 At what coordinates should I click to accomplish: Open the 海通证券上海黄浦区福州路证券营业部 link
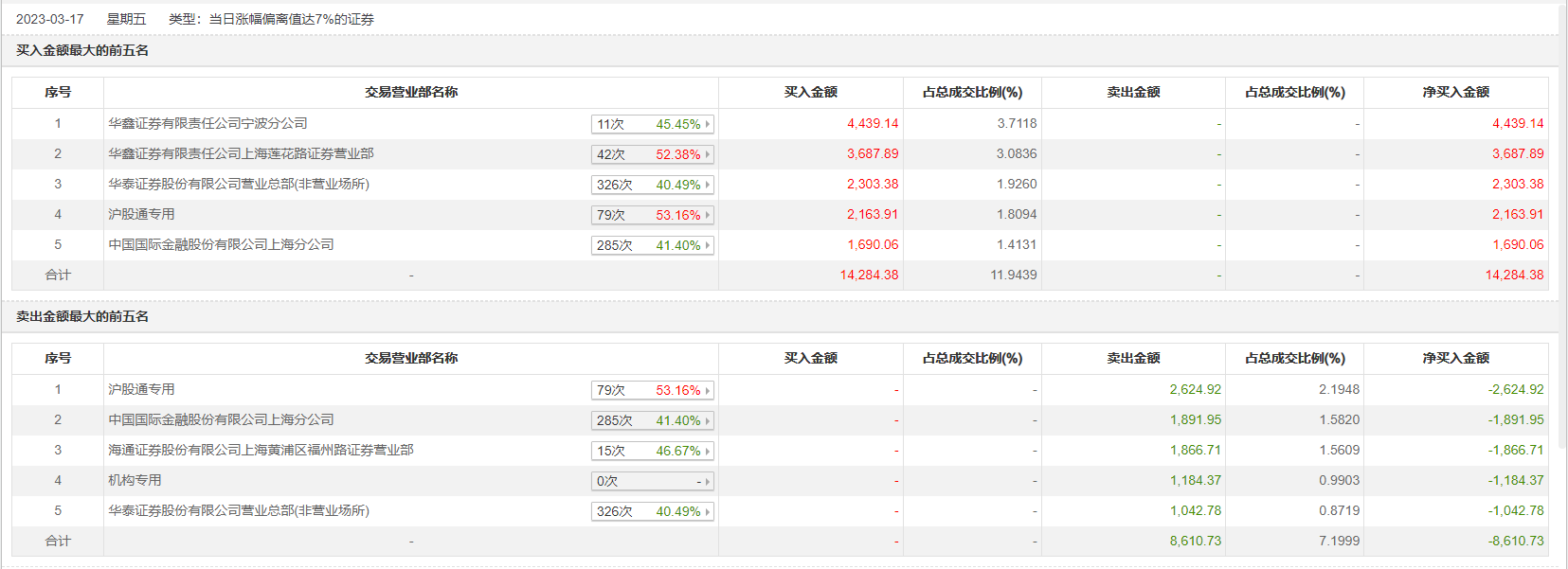pyautogui.click(x=261, y=450)
